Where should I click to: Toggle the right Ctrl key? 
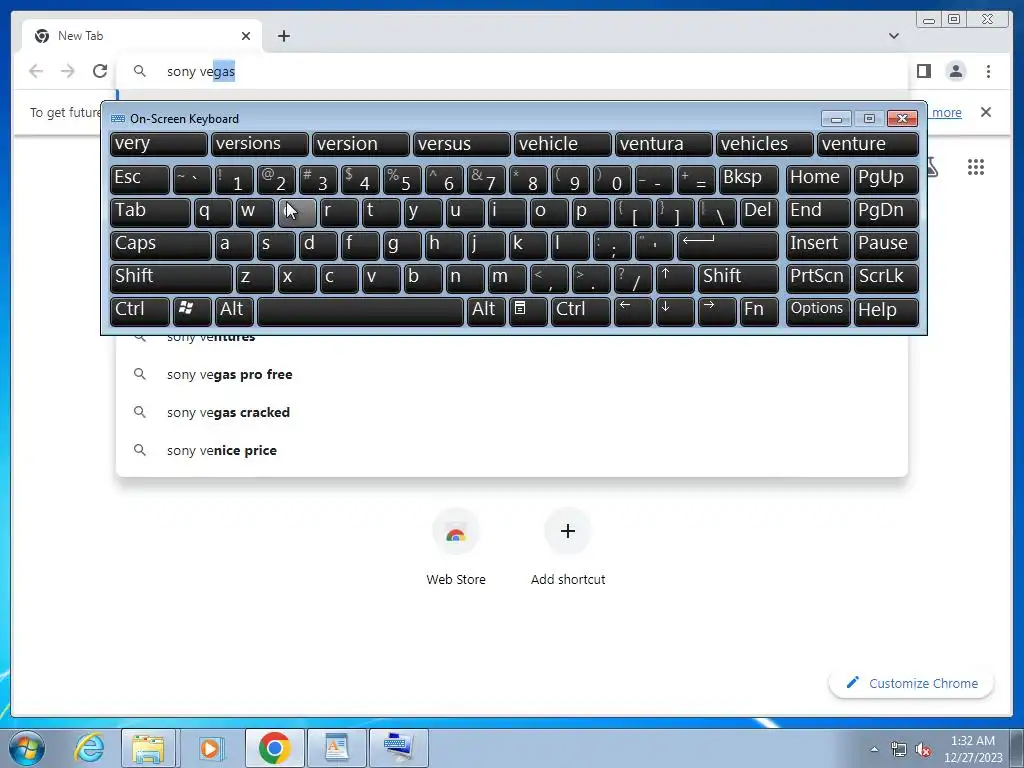point(581,312)
